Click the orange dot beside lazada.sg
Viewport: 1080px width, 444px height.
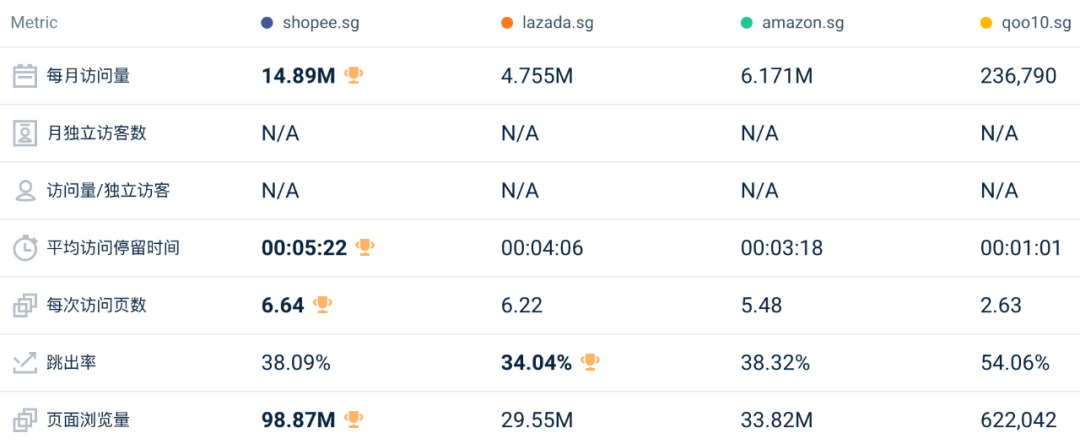(x=507, y=23)
